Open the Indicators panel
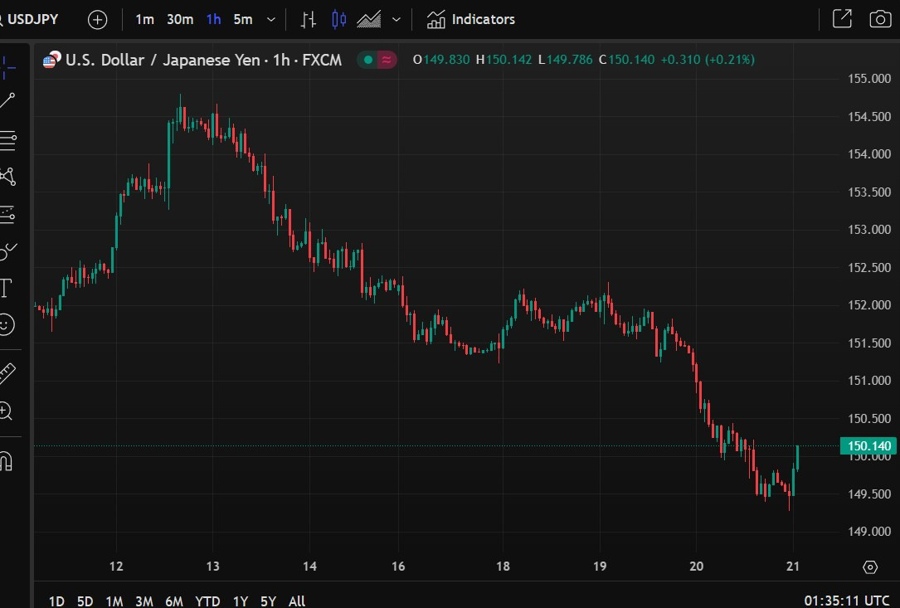This screenshot has height=608, width=900. [x=471, y=19]
